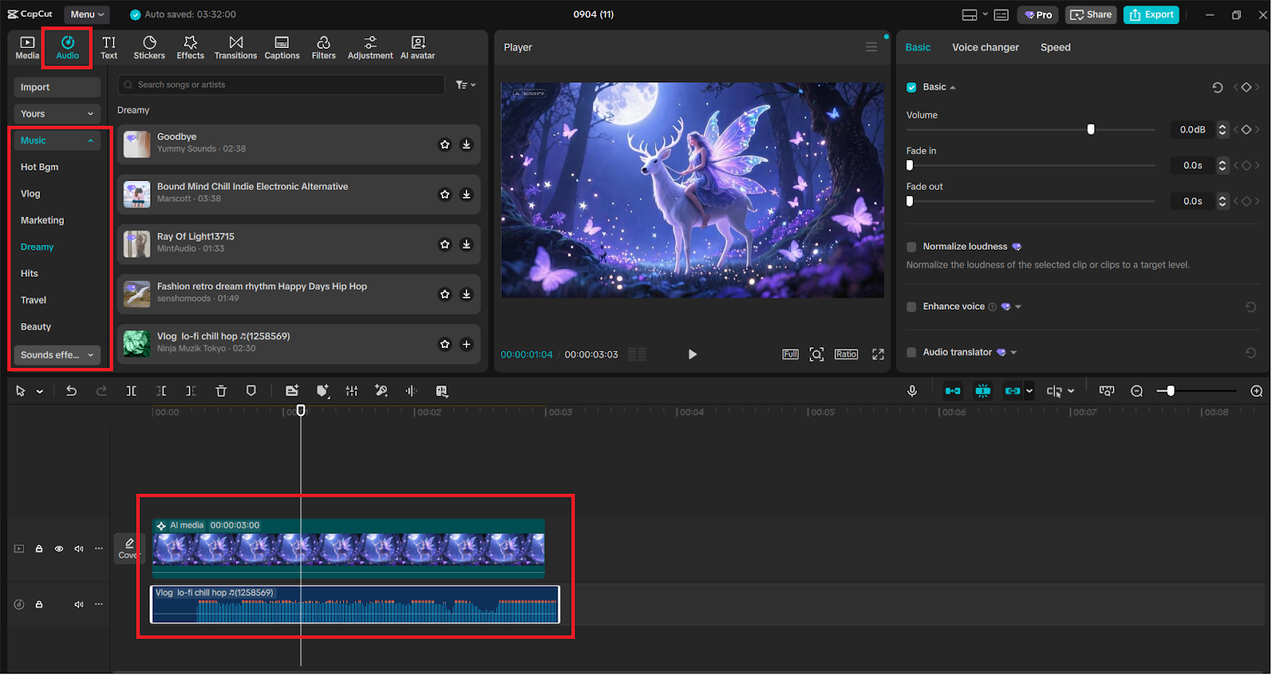Select the Hot Bgm category
This screenshot has height=676, width=1280.
[40, 167]
